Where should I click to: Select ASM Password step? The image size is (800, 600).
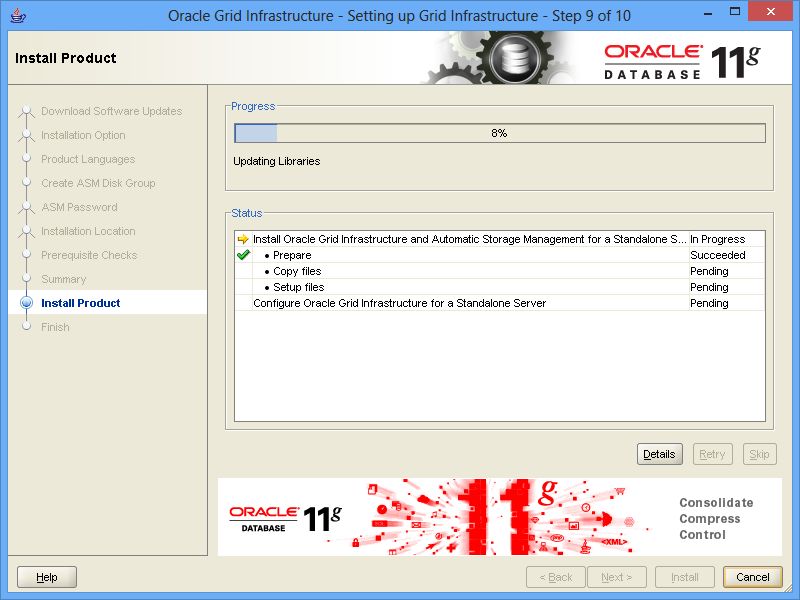pyautogui.click(x=79, y=207)
